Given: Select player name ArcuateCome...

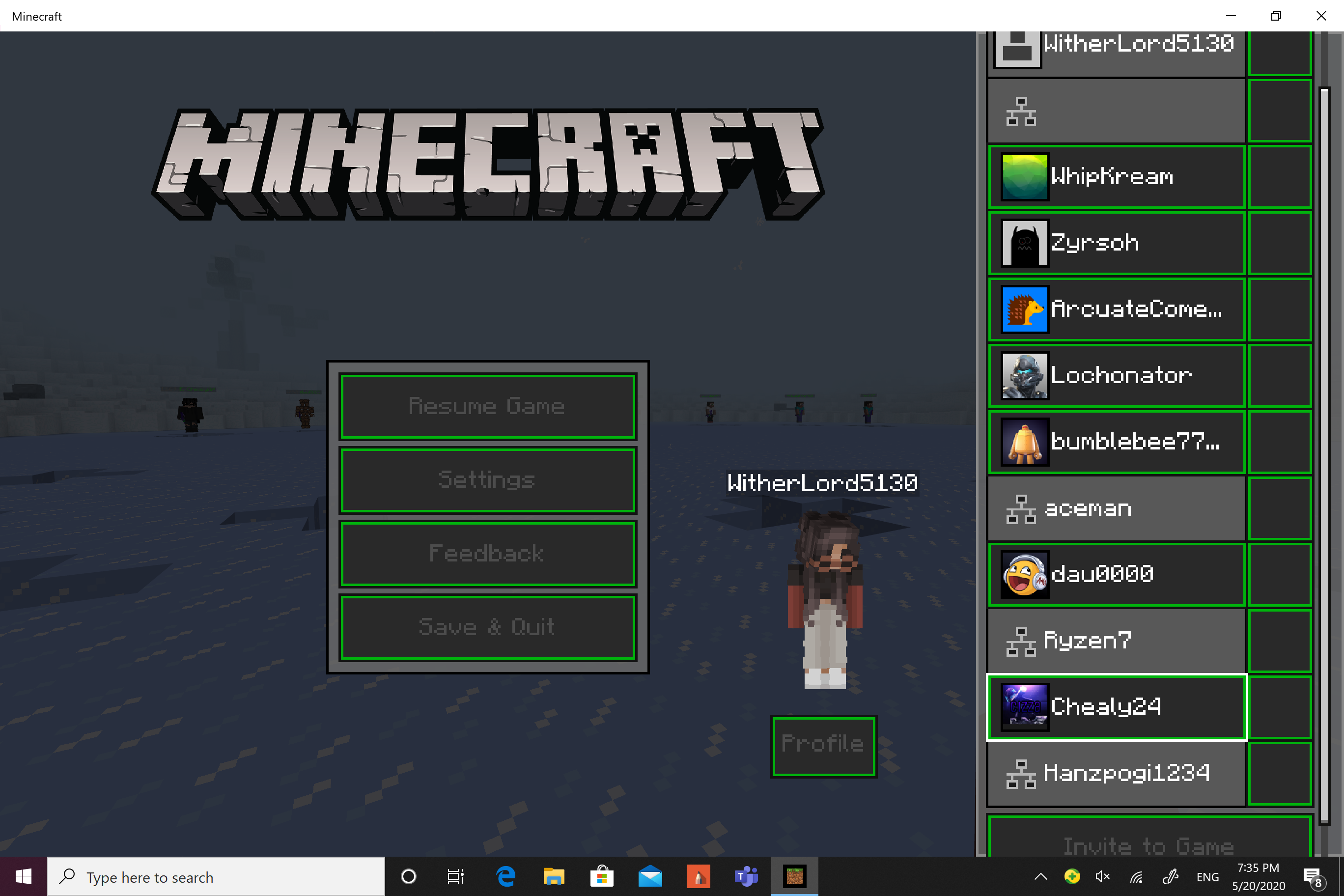Looking at the screenshot, I should (1136, 309).
